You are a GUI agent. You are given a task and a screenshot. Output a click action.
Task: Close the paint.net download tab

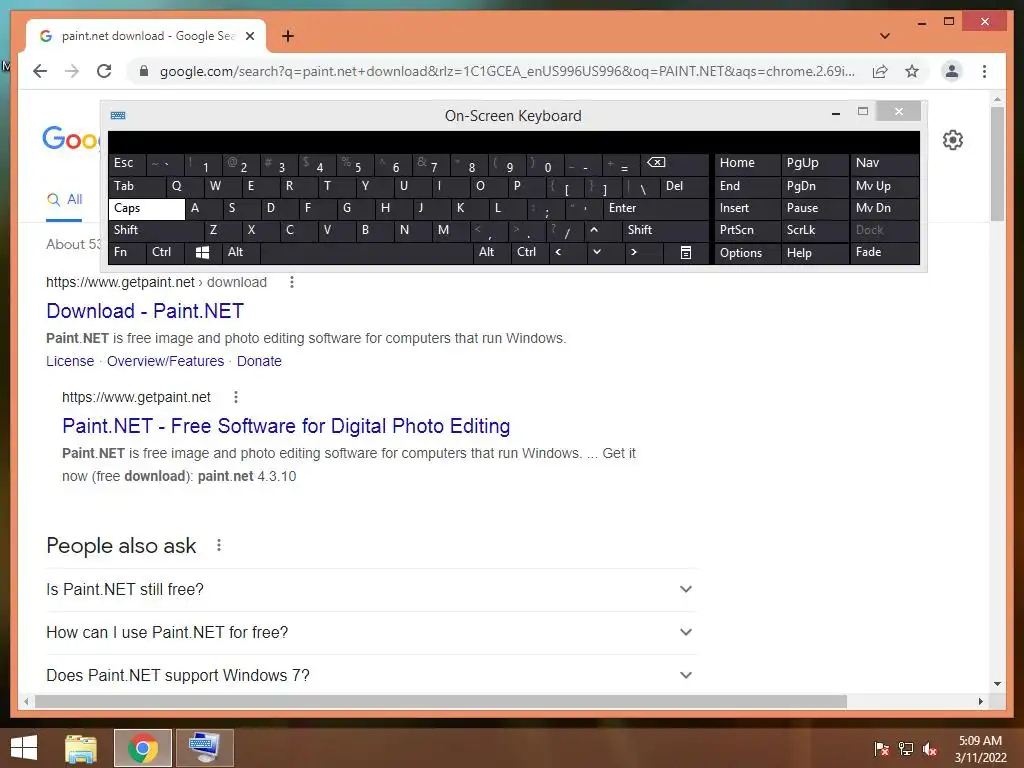click(249, 36)
